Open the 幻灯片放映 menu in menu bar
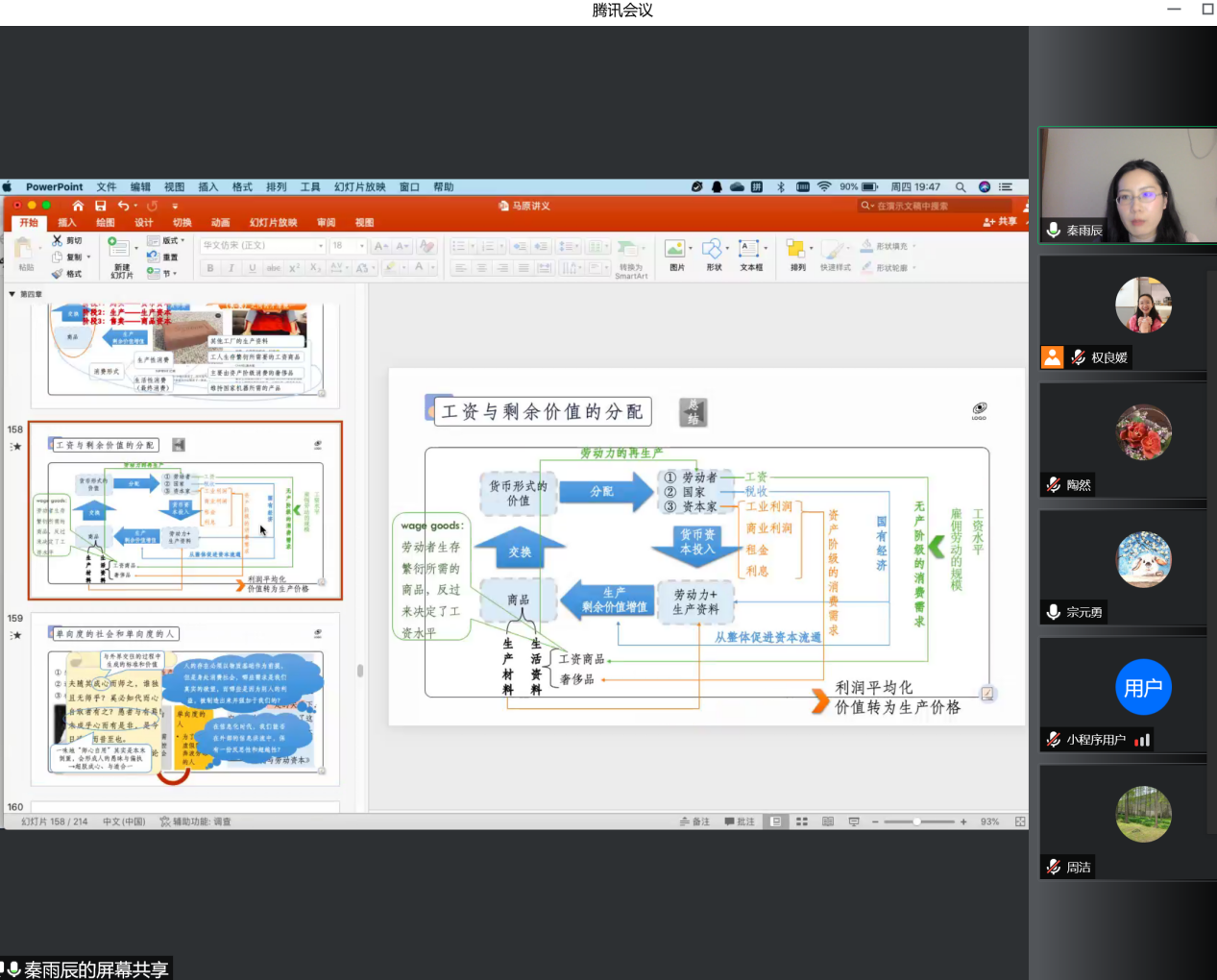The width and height of the screenshot is (1217, 980). point(359,187)
